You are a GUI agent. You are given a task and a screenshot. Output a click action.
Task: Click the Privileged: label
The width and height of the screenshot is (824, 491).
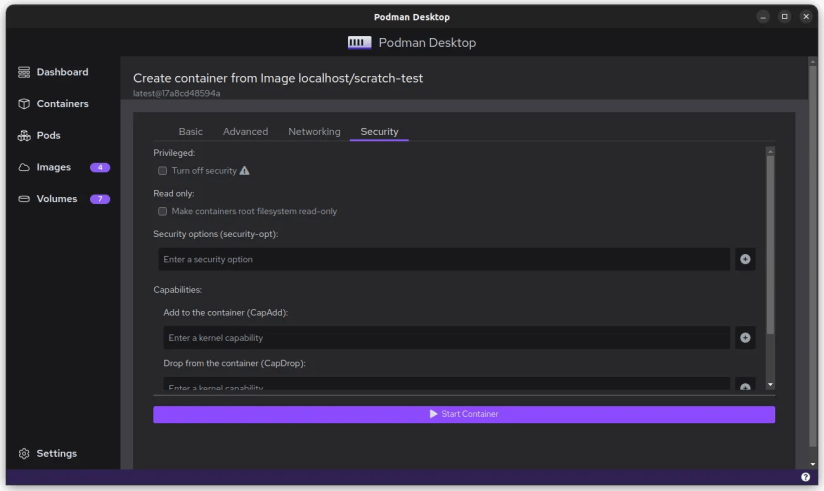click(x=174, y=153)
